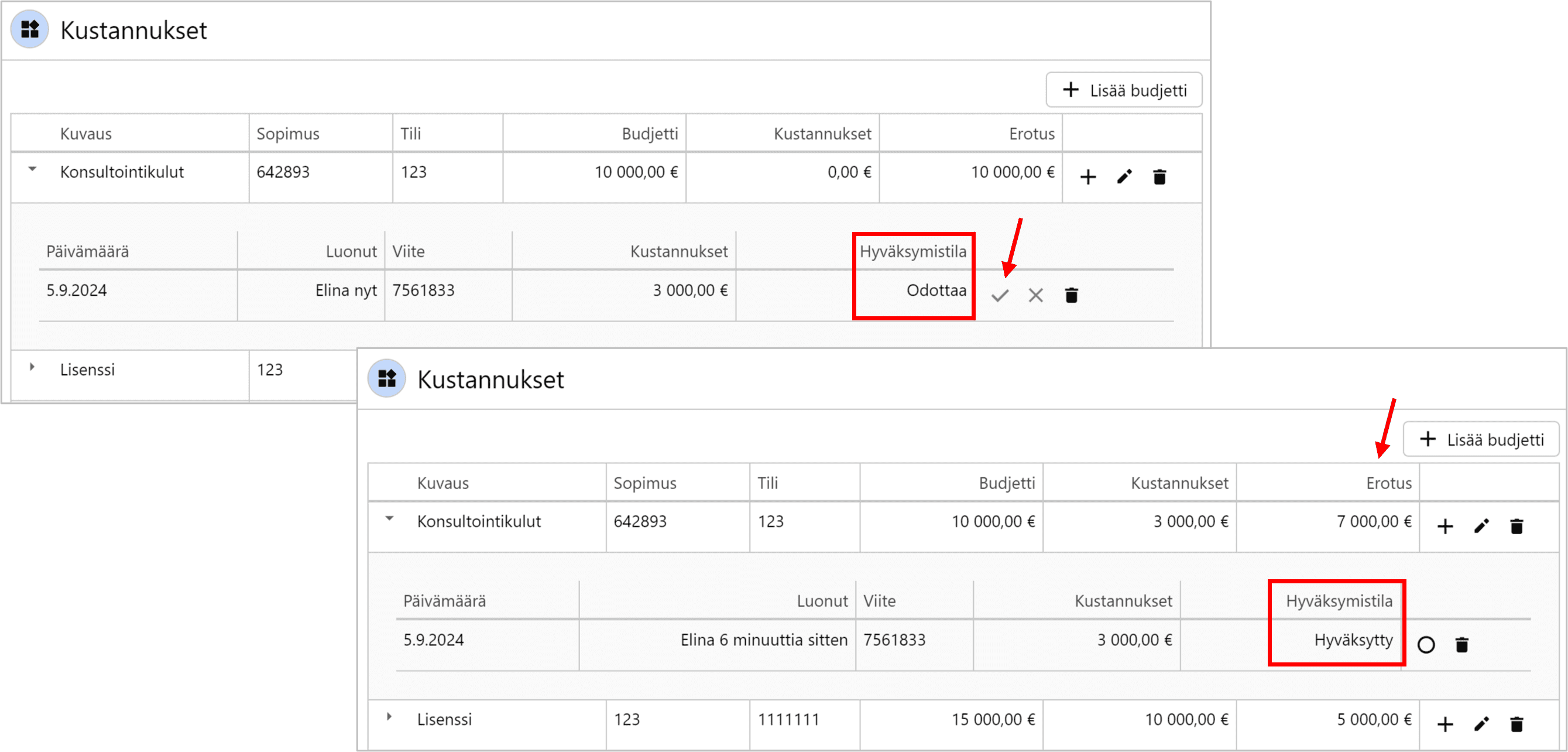
Task: Delete the Odottaa cost row
Action: click(1071, 296)
